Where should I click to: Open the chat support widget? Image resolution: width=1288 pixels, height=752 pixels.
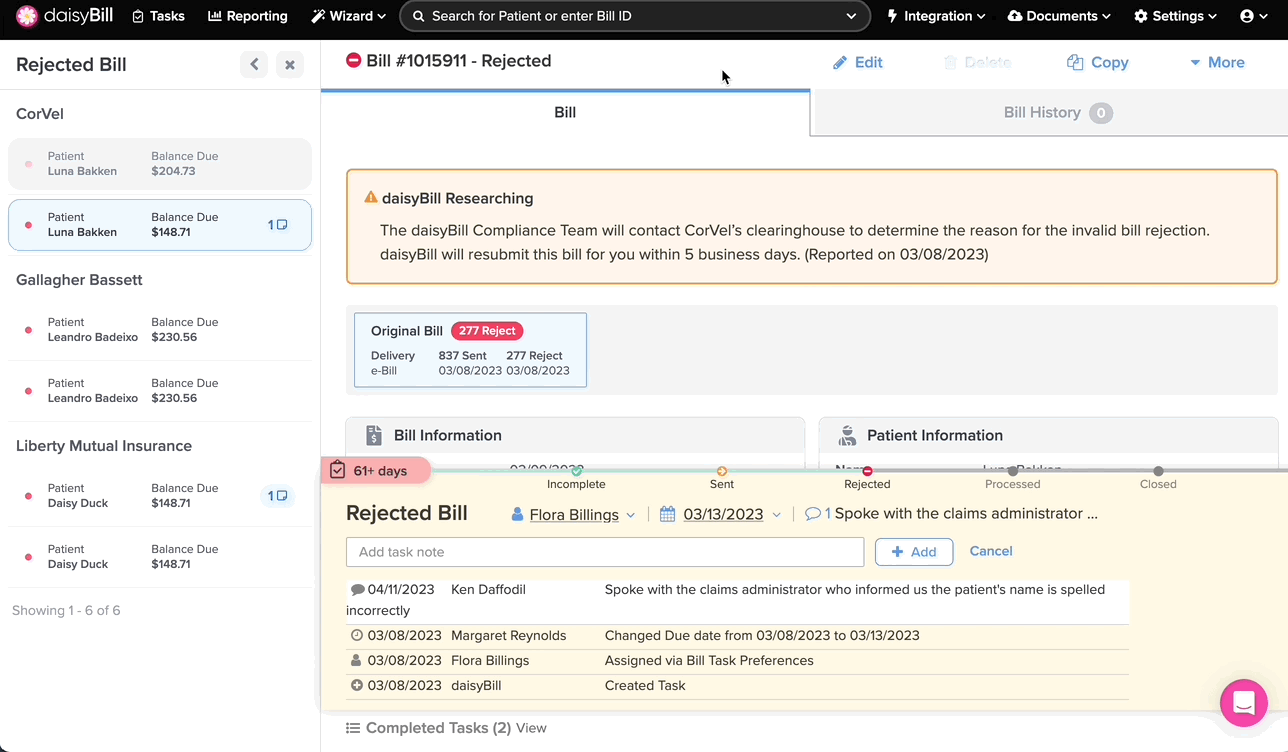click(1244, 703)
